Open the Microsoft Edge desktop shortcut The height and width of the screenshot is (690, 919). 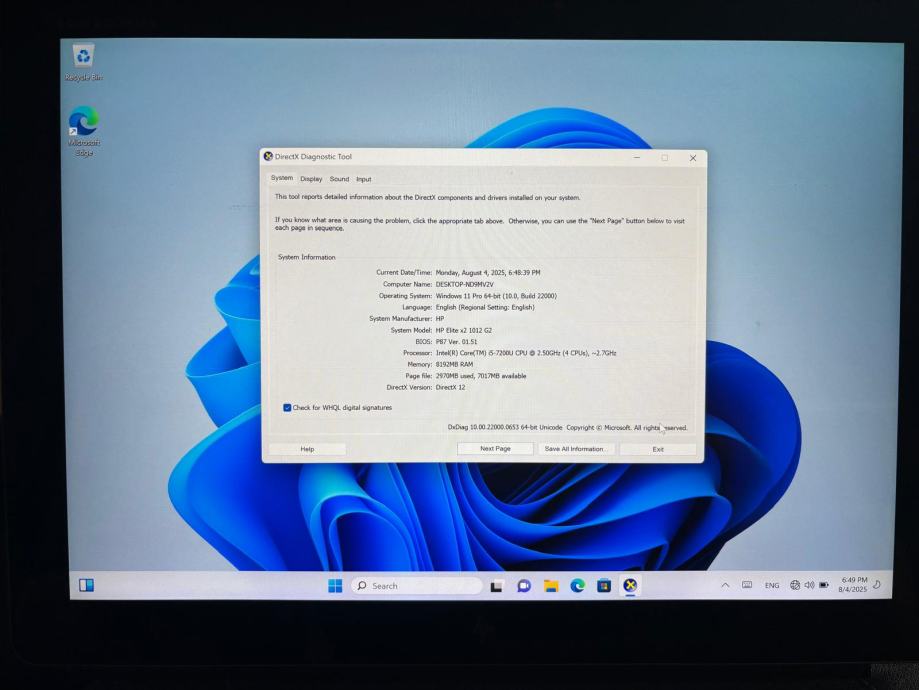83,131
